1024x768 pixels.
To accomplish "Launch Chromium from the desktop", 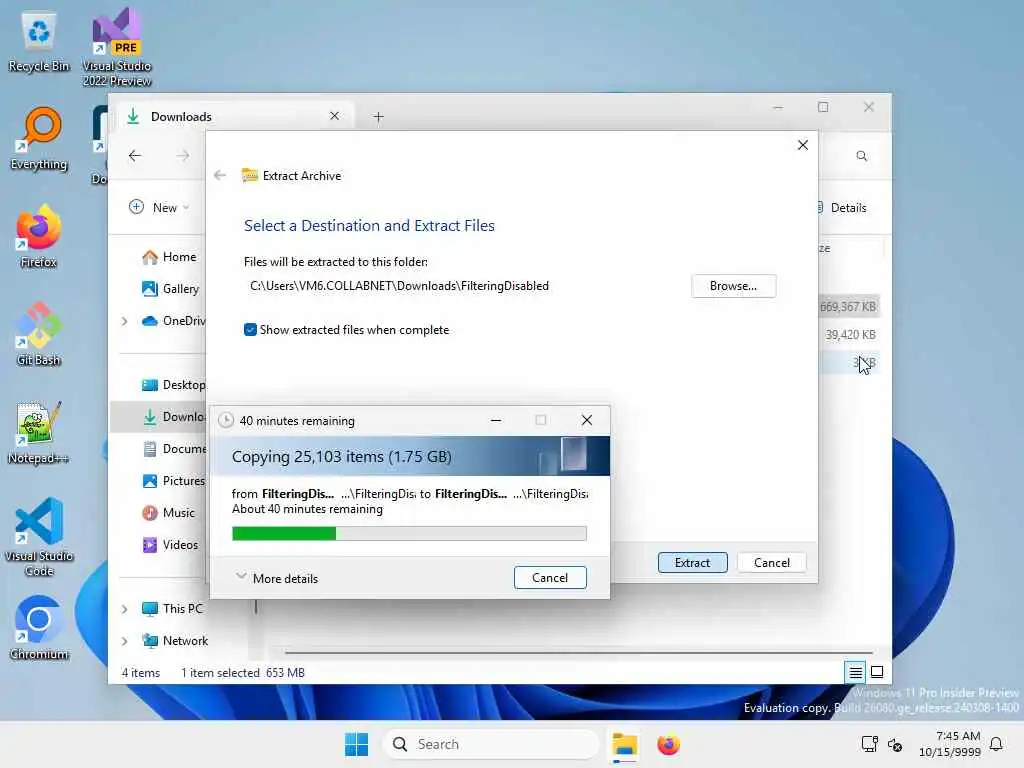I will tap(39, 628).
